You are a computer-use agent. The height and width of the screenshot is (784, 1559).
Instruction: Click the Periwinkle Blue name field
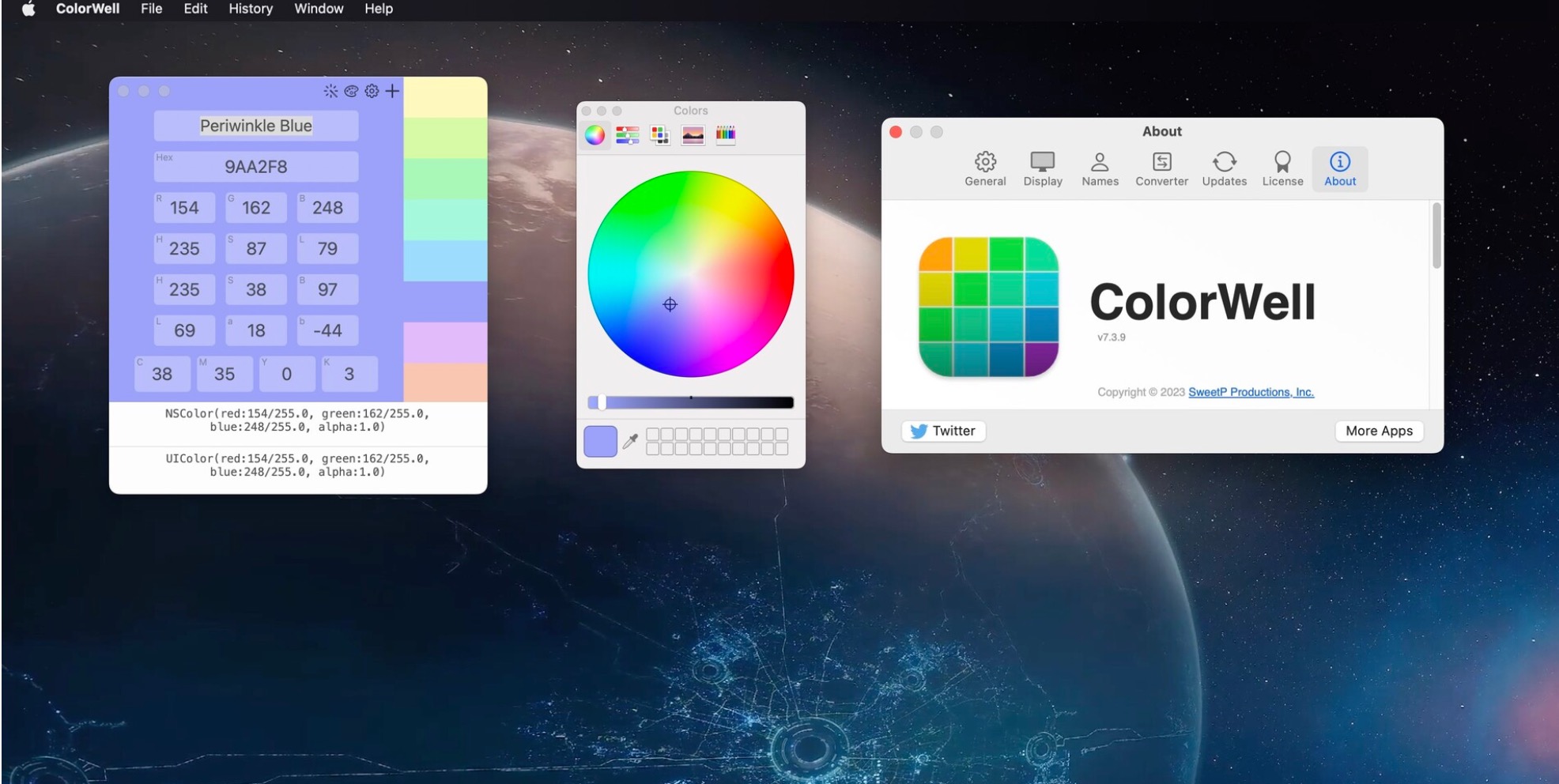coord(255,126)
